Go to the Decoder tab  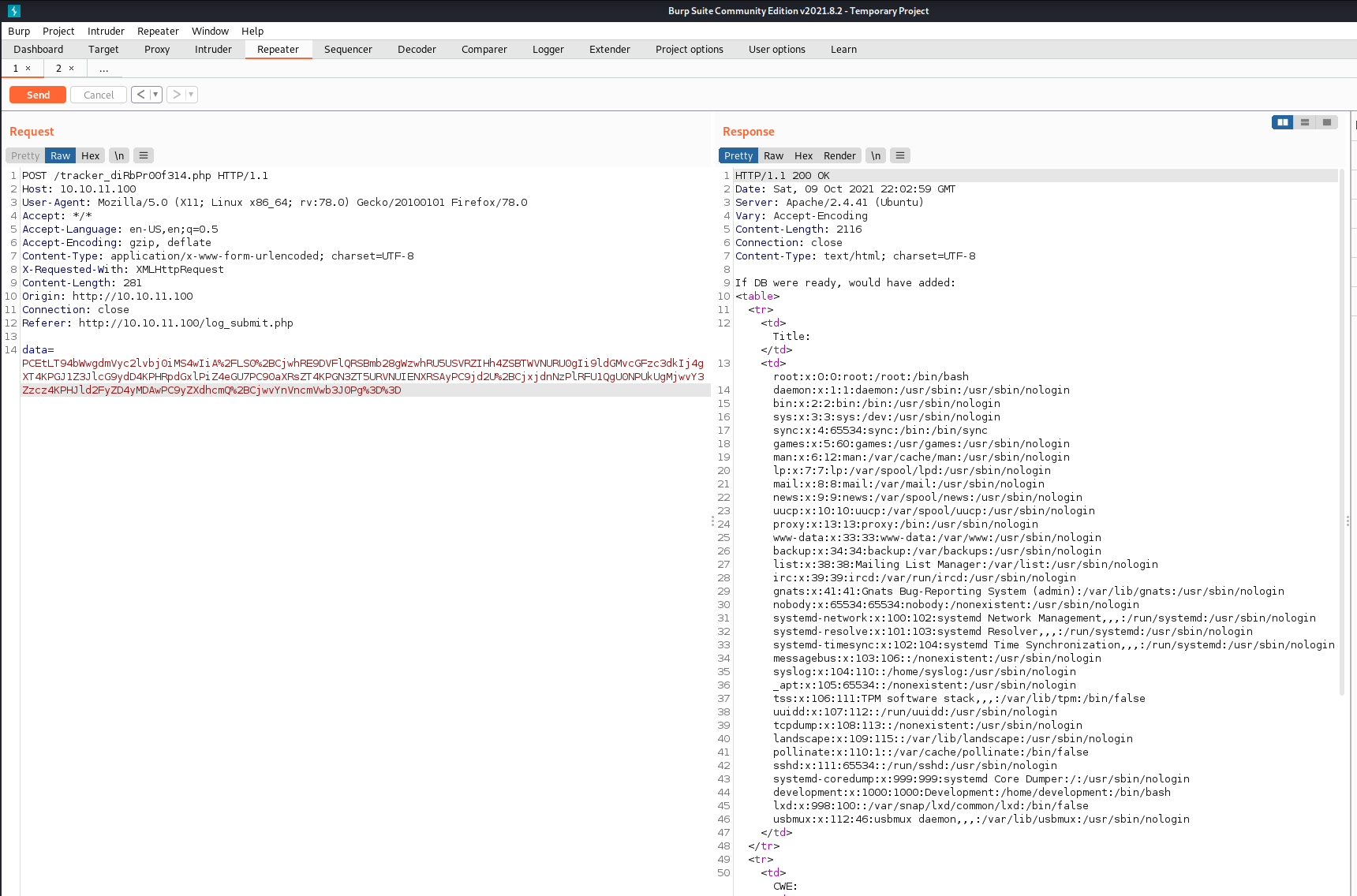[417, 50]
